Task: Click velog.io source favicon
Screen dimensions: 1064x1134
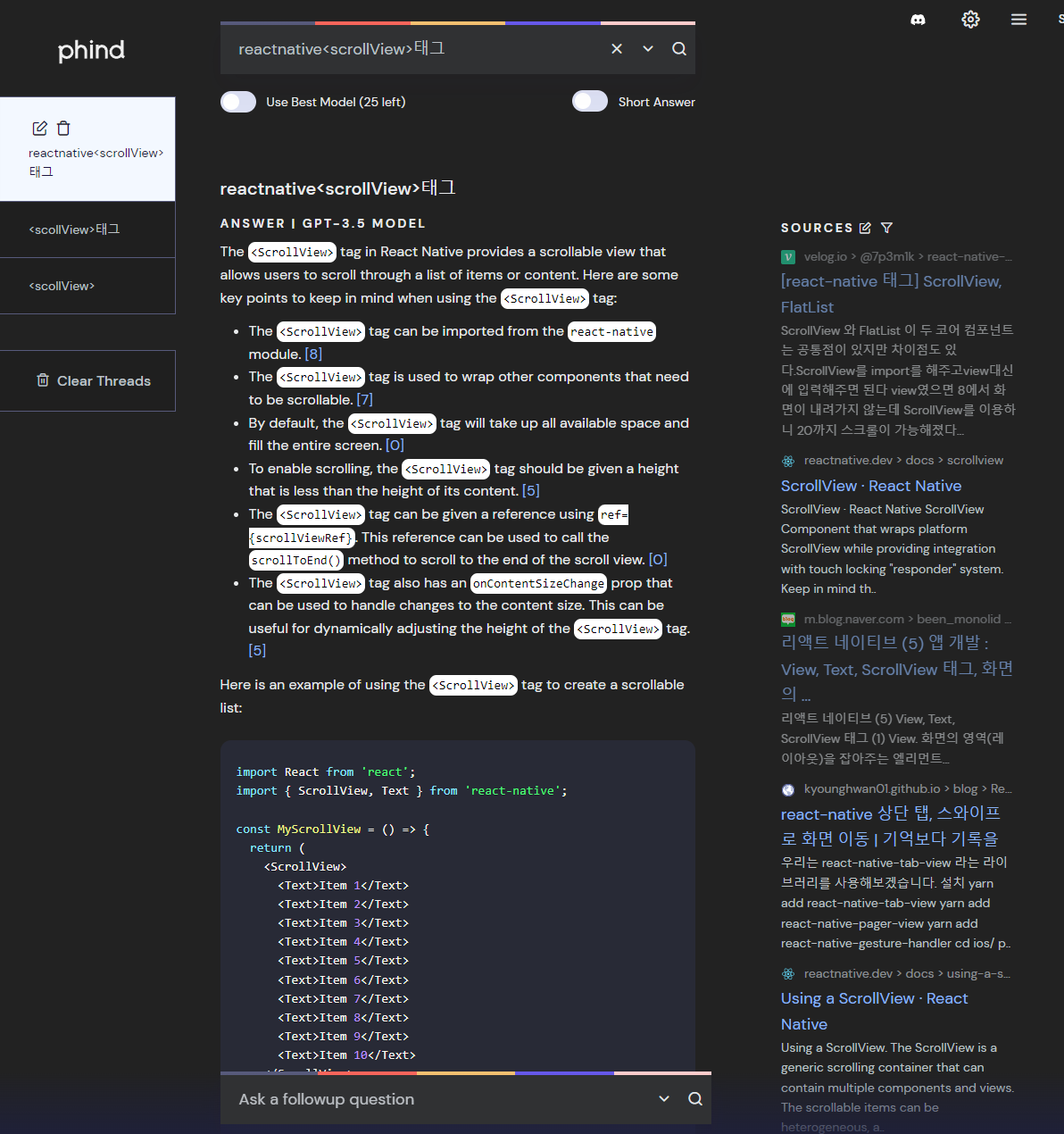Action: pyautogui.click(x=788, y=257)
